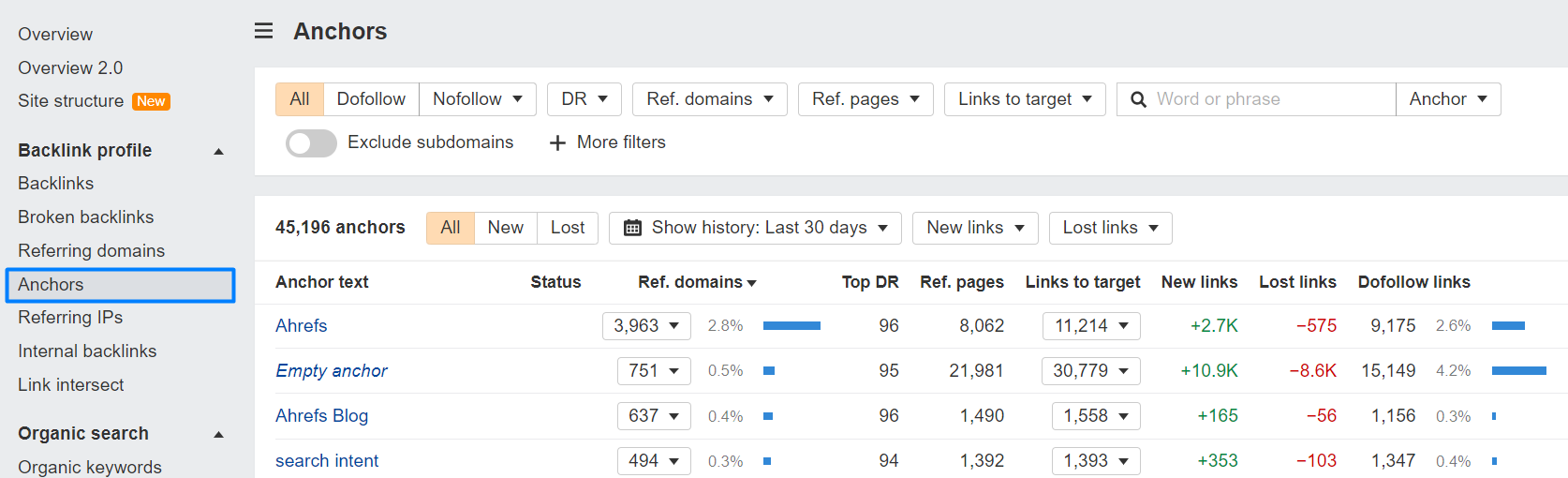The image size is (1568, 478).
Task: Open Site structure in the sidebar
Action: point(71,101)
